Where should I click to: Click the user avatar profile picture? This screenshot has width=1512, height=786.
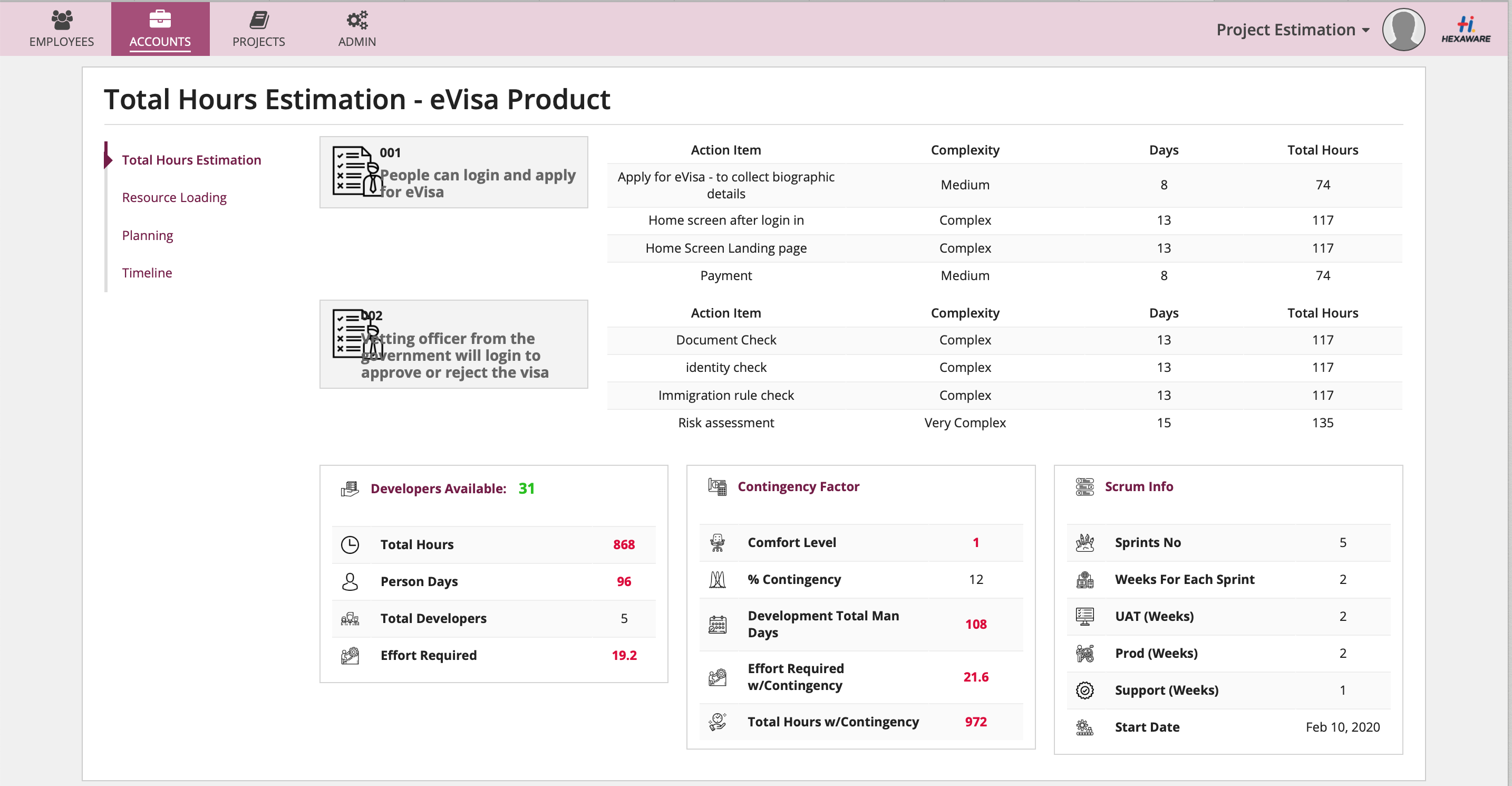[1403, 30]
